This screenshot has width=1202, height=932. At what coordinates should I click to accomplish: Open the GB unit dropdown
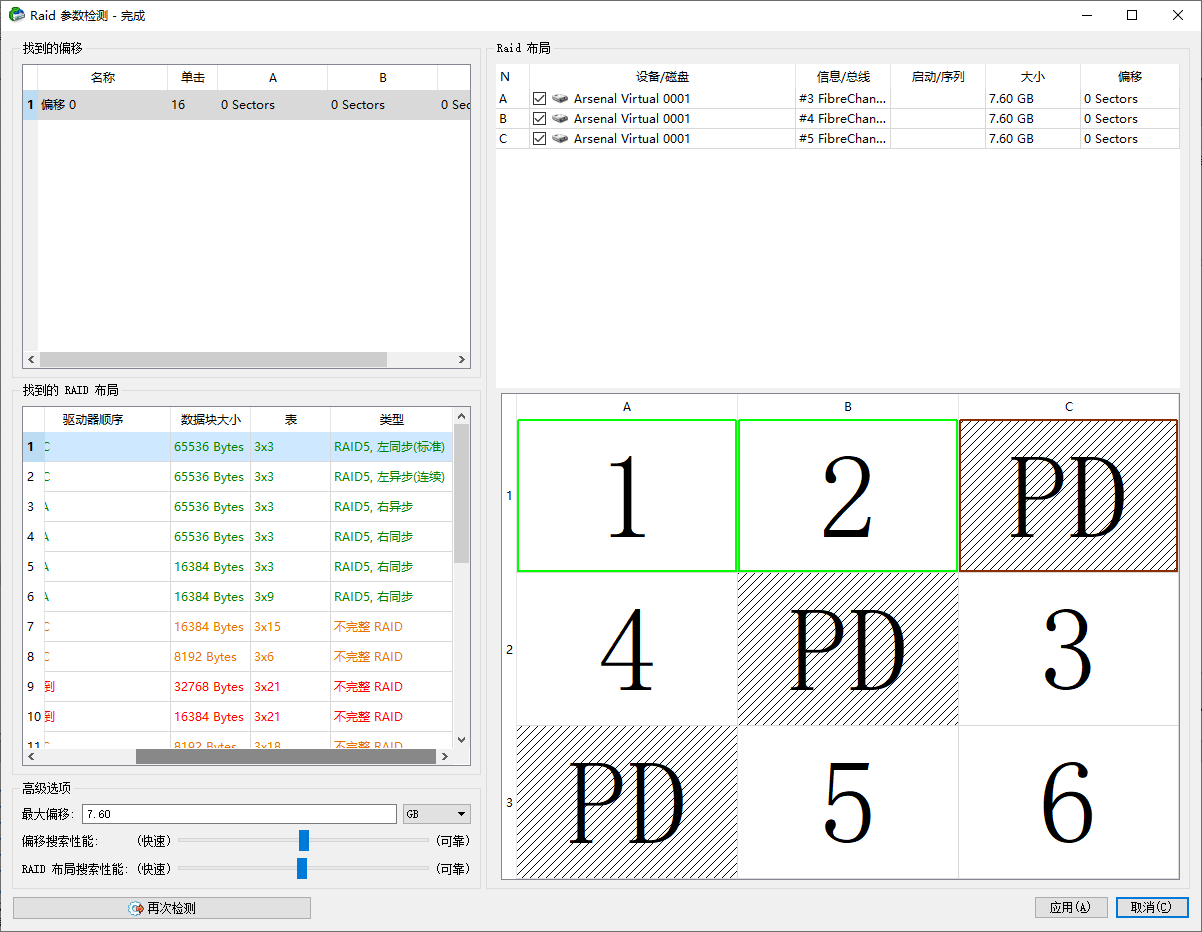click(437, 814)
